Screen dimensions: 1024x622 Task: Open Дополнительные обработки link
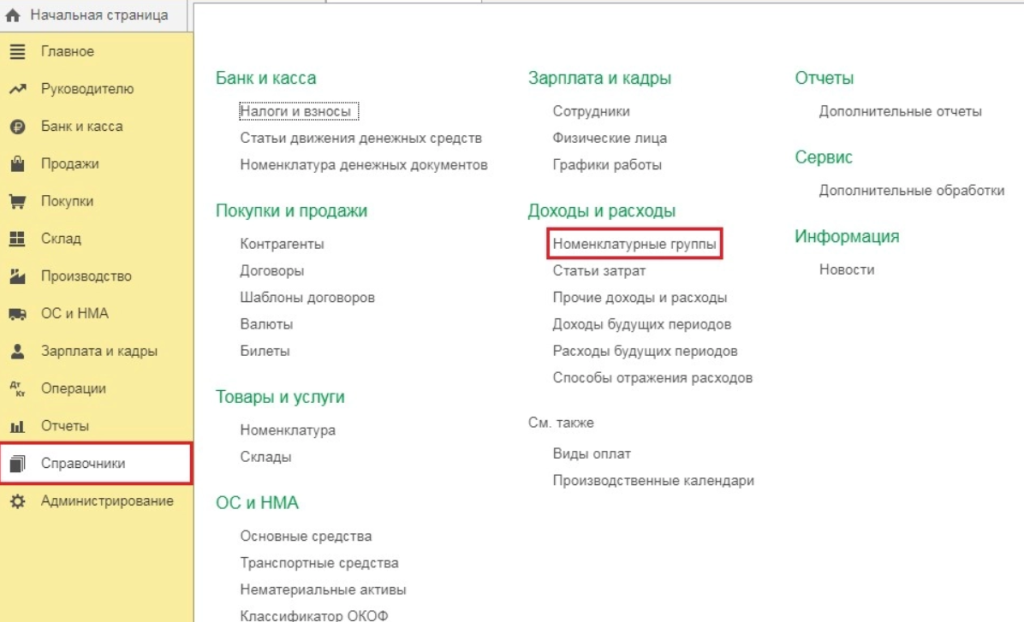point(912,190)
